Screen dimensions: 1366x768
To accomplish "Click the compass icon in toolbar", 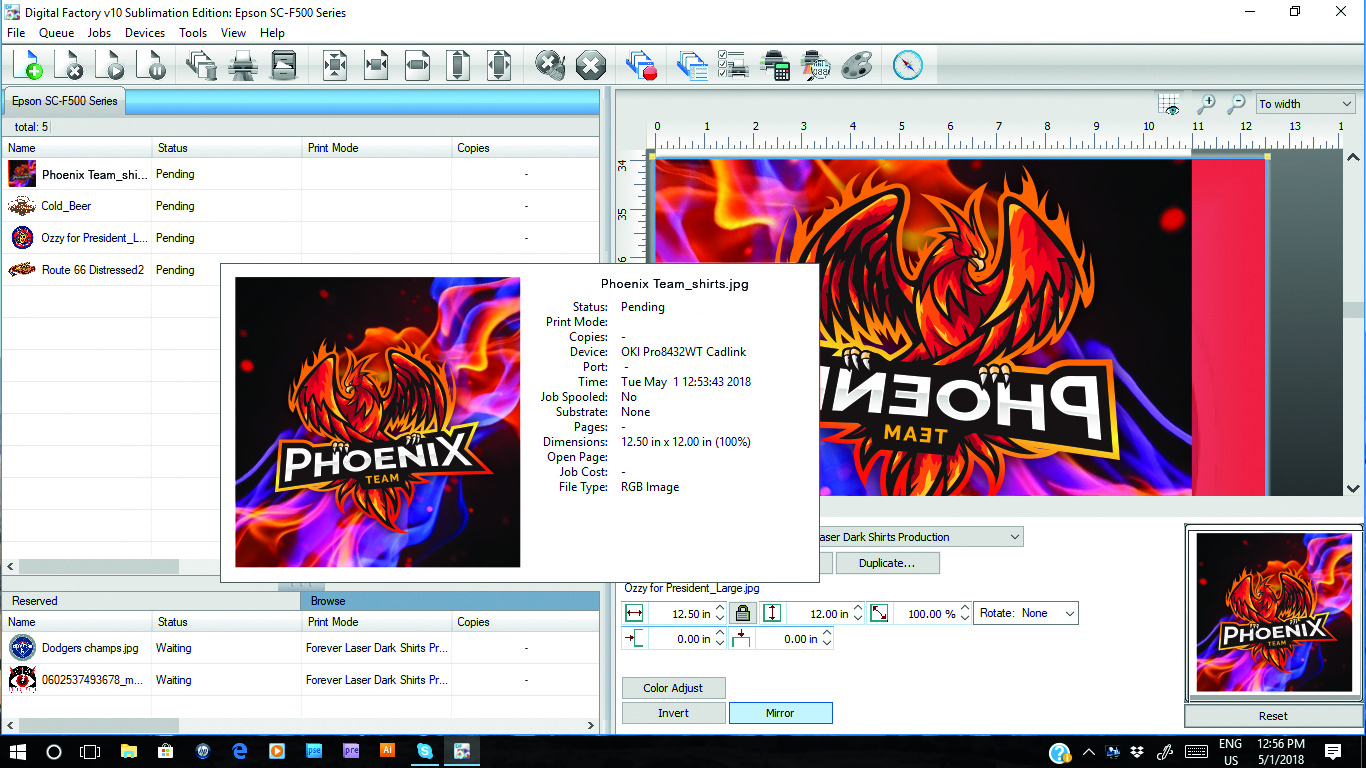I will (907, 66).
